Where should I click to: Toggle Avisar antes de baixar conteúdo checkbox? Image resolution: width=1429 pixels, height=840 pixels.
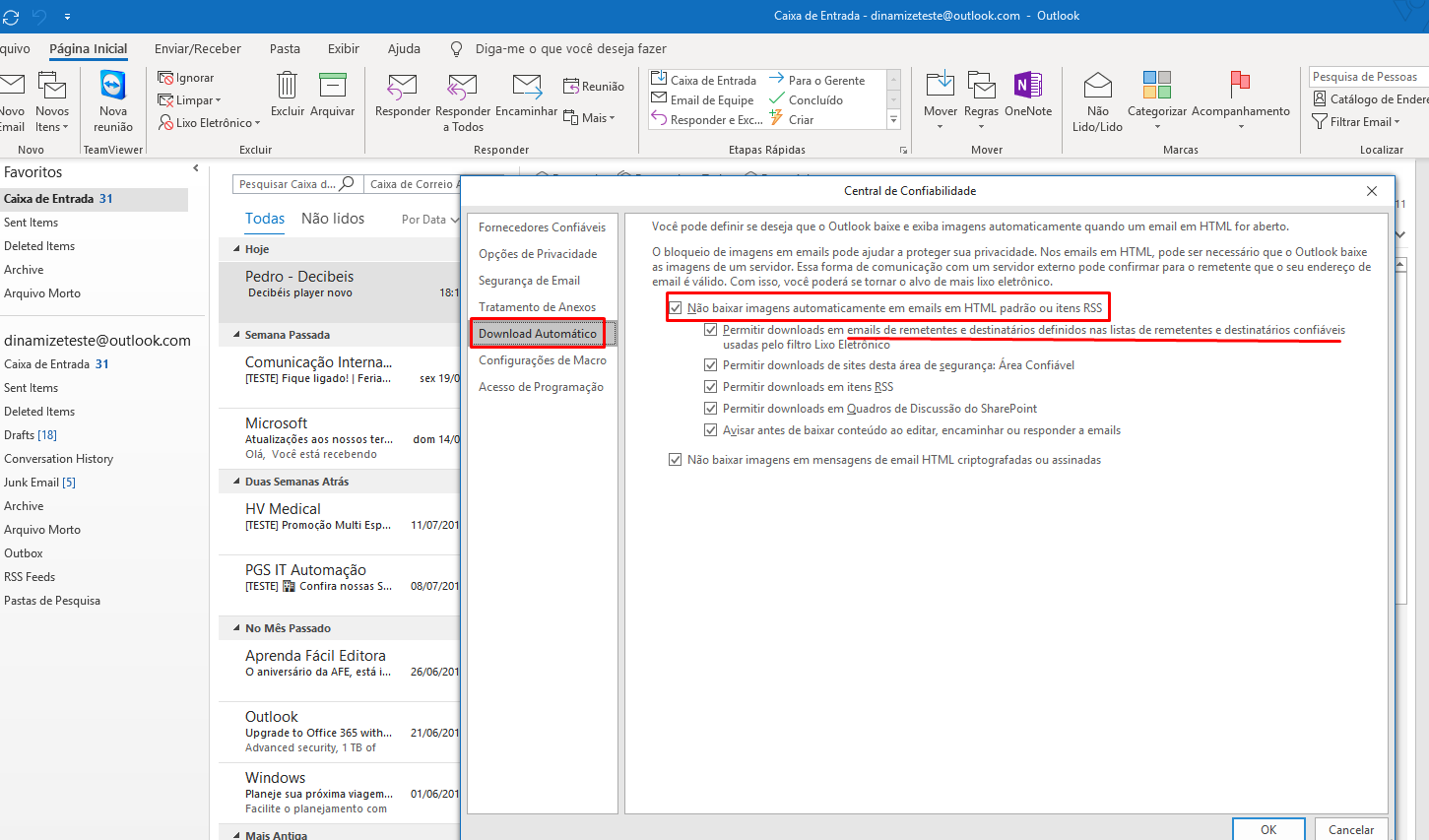(710, 430)
